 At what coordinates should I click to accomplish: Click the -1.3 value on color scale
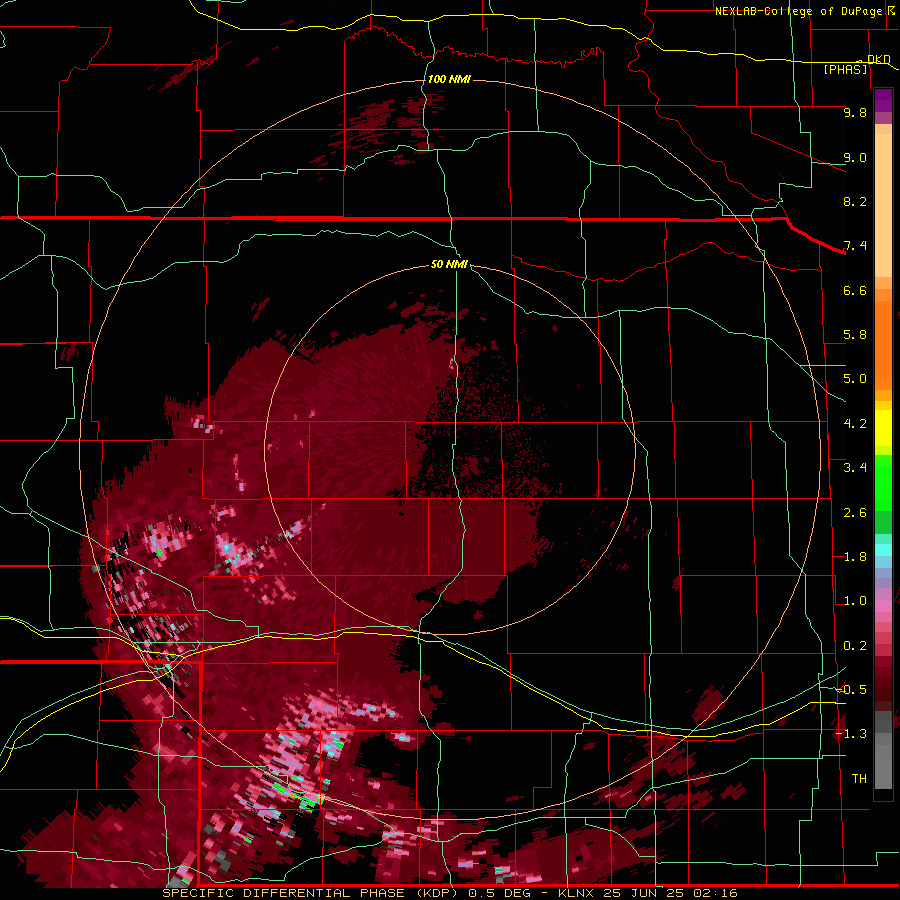[851, 734]
